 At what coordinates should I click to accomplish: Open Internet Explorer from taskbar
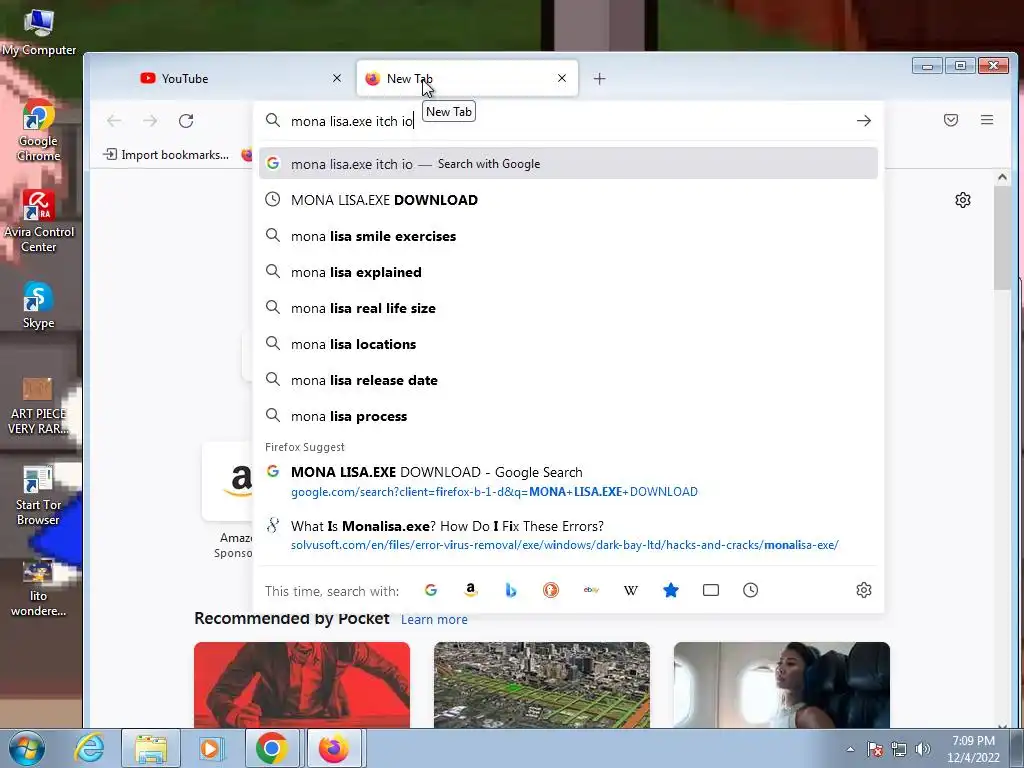(x=89, y=748)
